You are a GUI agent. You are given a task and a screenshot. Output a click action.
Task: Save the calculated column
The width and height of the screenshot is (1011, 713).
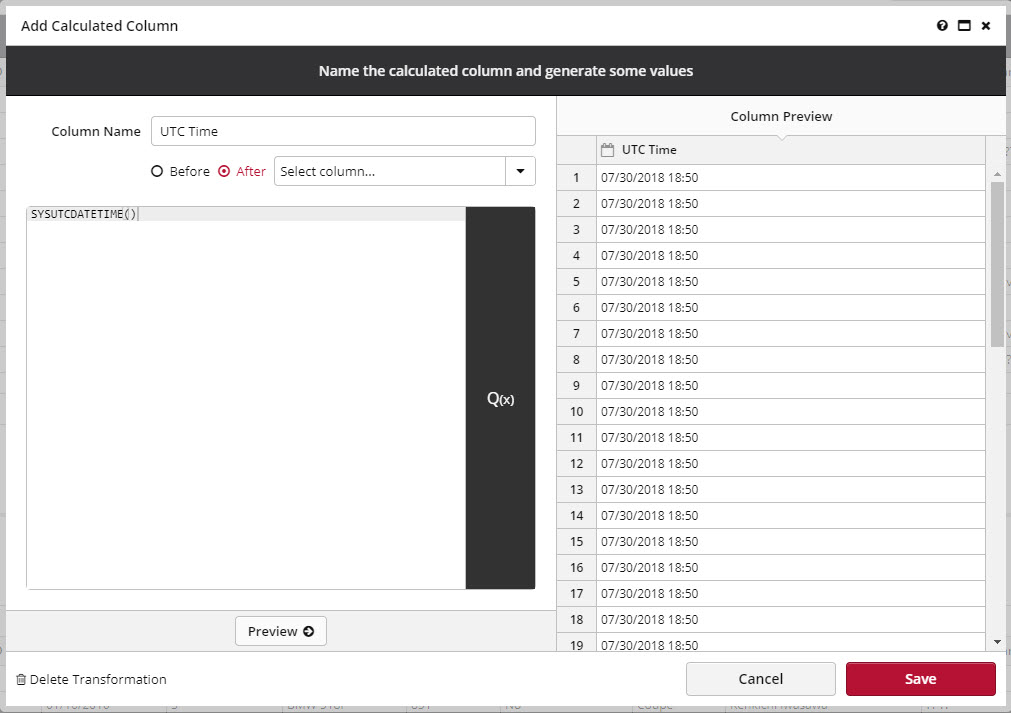pos(919,679)
